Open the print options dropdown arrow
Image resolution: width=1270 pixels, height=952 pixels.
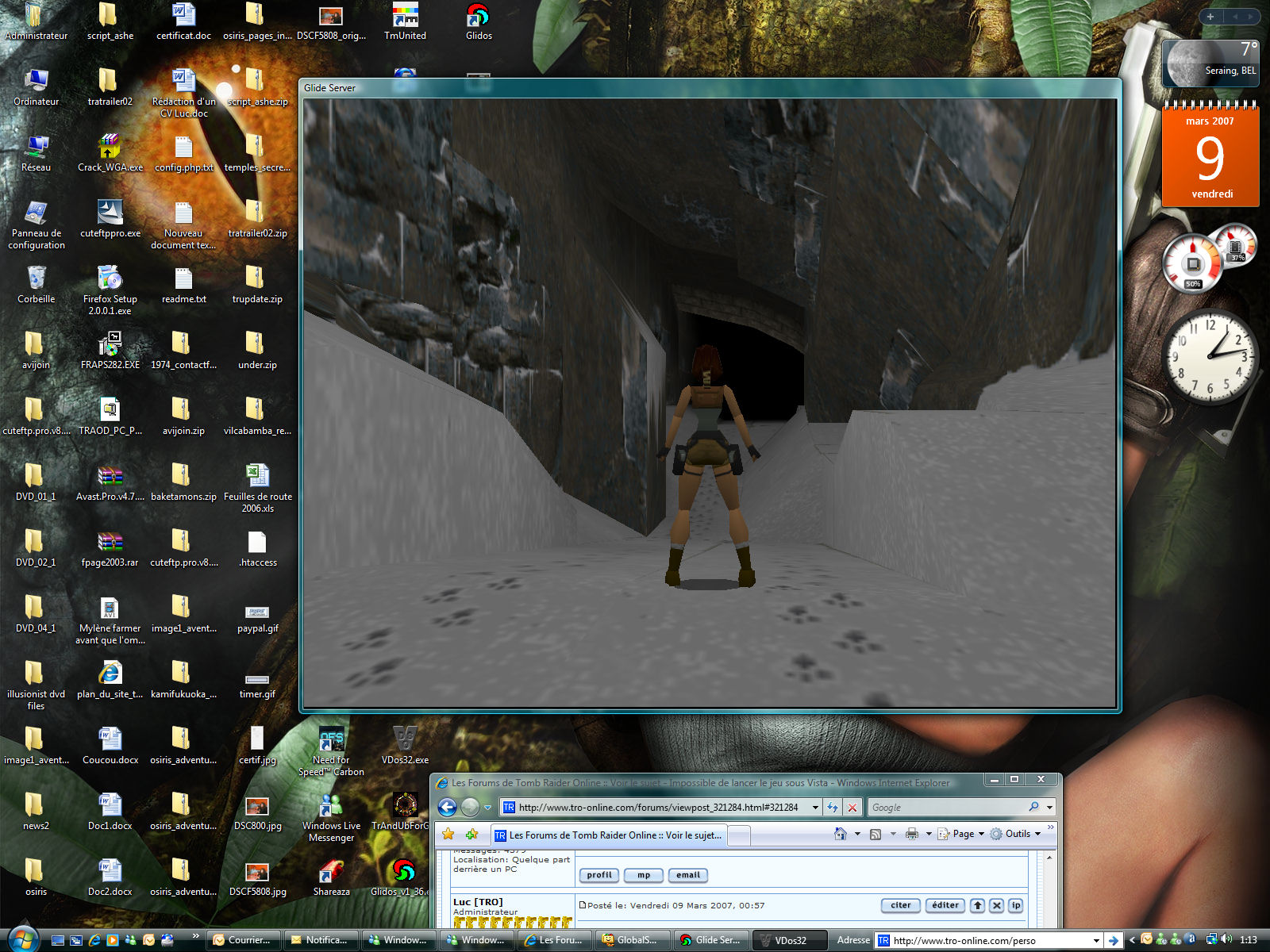928,834
